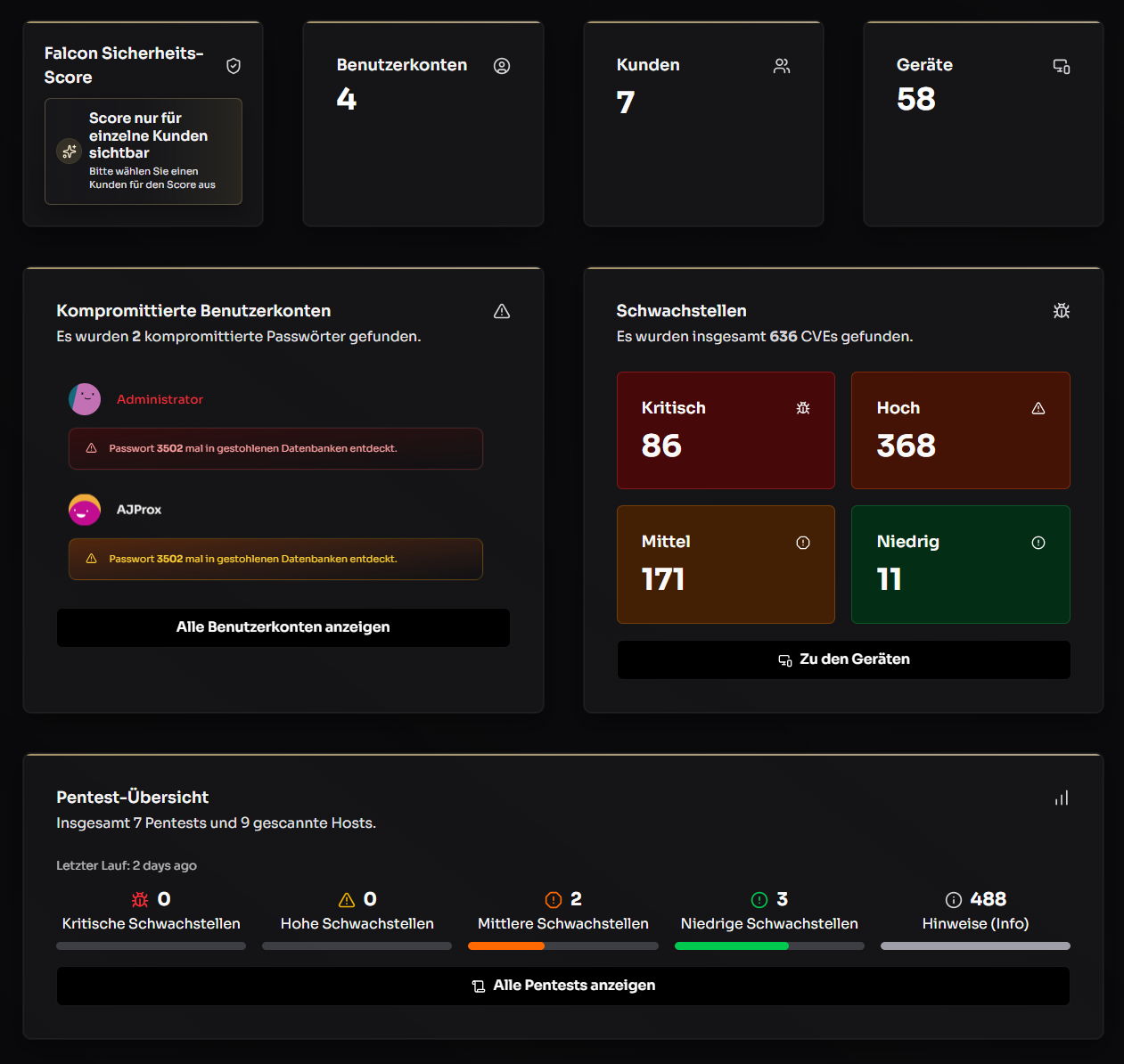Click the orange Mittlere Schwachstellen progress bar

coord(563,946)
